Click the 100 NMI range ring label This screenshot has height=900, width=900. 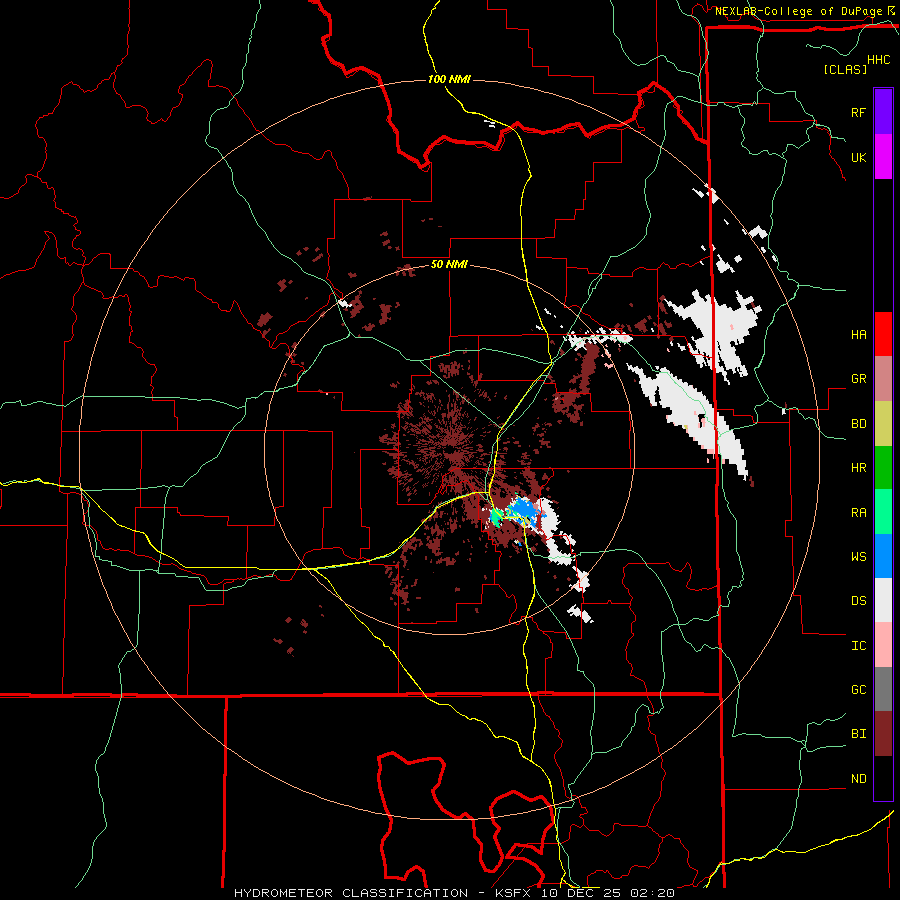[x=449, y=79]
